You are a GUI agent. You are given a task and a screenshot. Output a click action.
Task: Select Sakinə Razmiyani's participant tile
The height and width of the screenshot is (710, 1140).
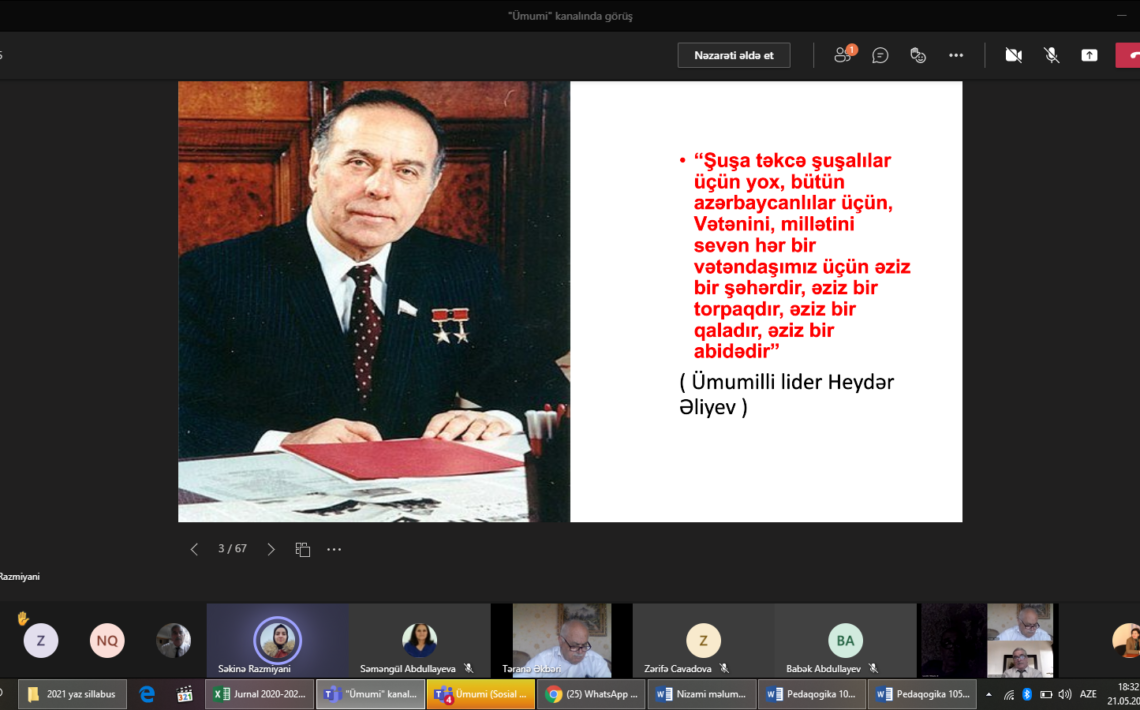click(277, 641)
